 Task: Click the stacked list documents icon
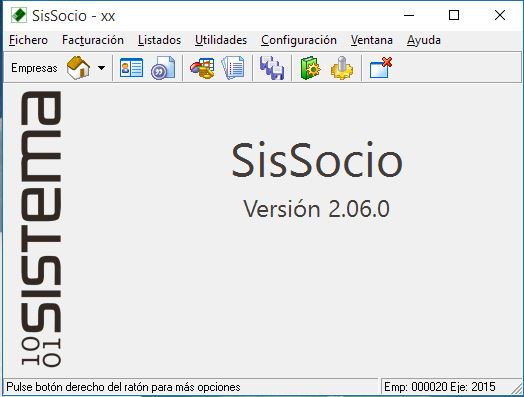point(233,68)
